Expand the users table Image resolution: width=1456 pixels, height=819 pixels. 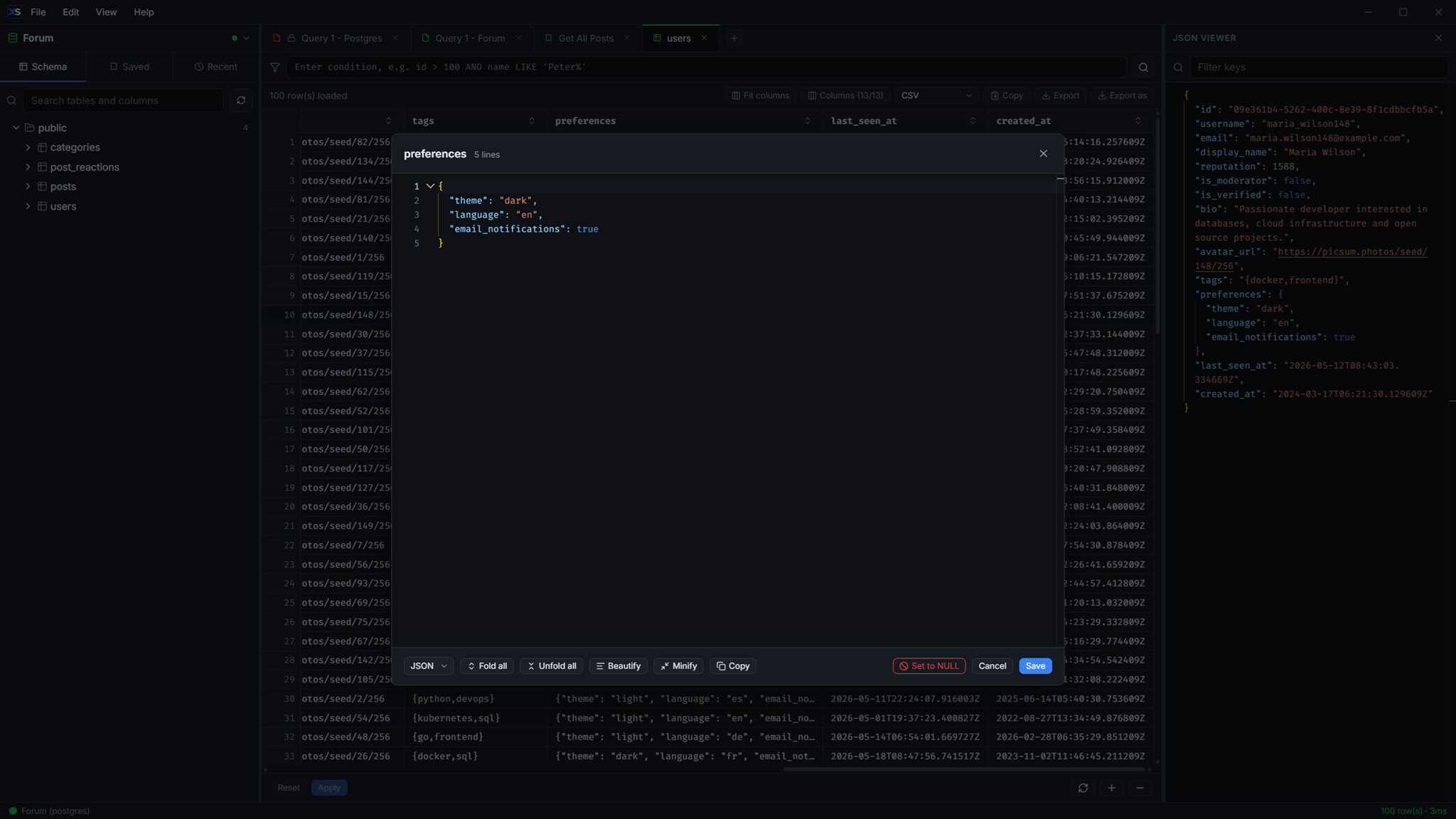[x=28, y=206]
